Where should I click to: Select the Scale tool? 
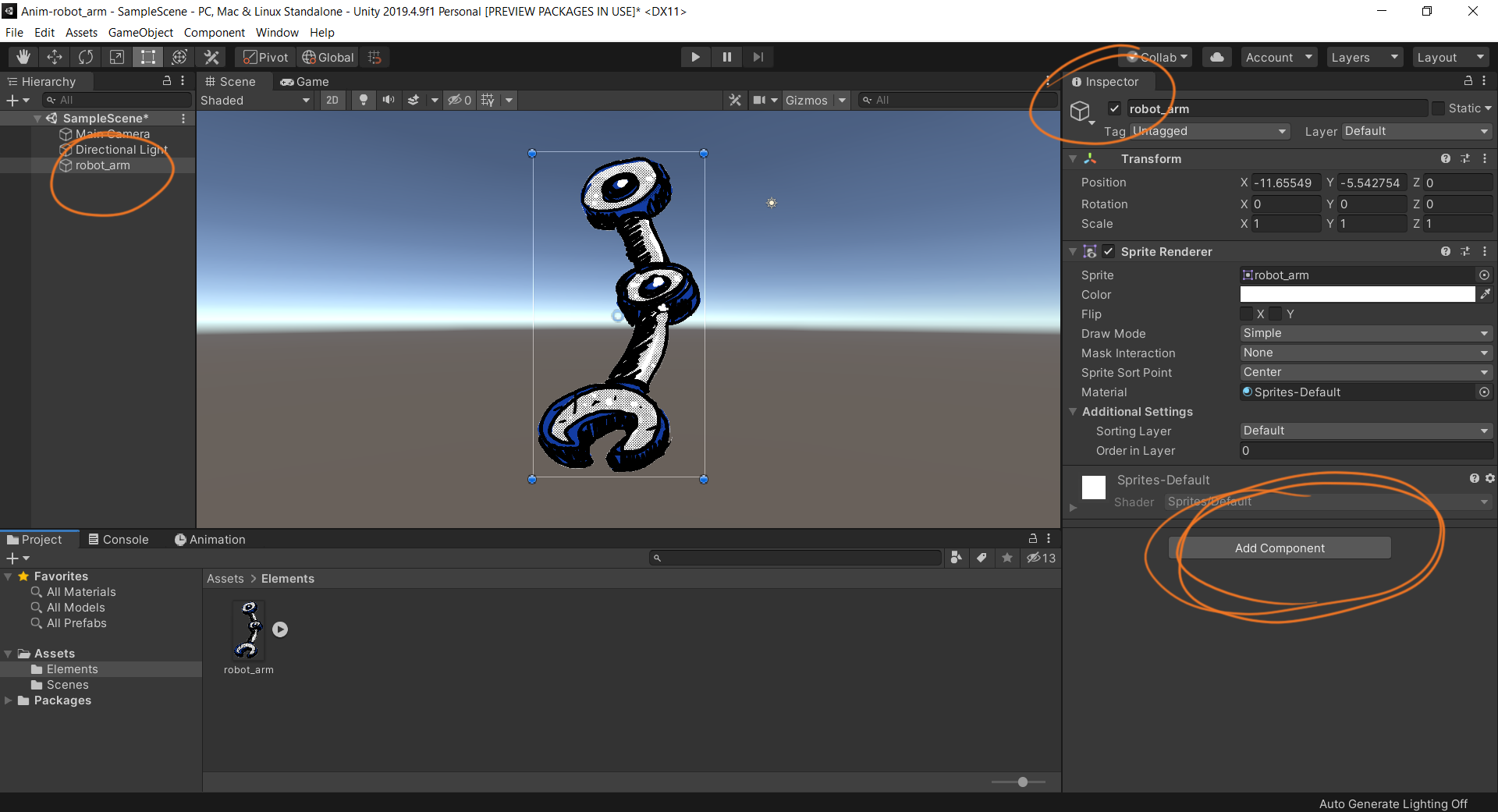[x=117, y=57]
